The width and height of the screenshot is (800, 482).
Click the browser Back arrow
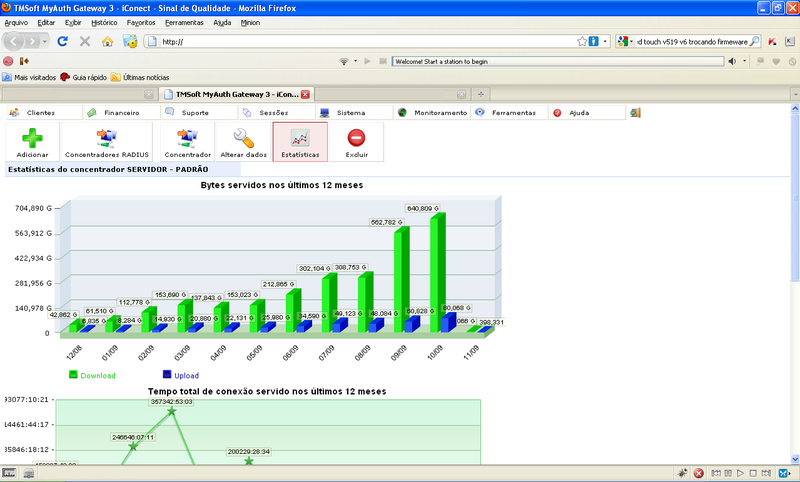[x=14, y=41]
